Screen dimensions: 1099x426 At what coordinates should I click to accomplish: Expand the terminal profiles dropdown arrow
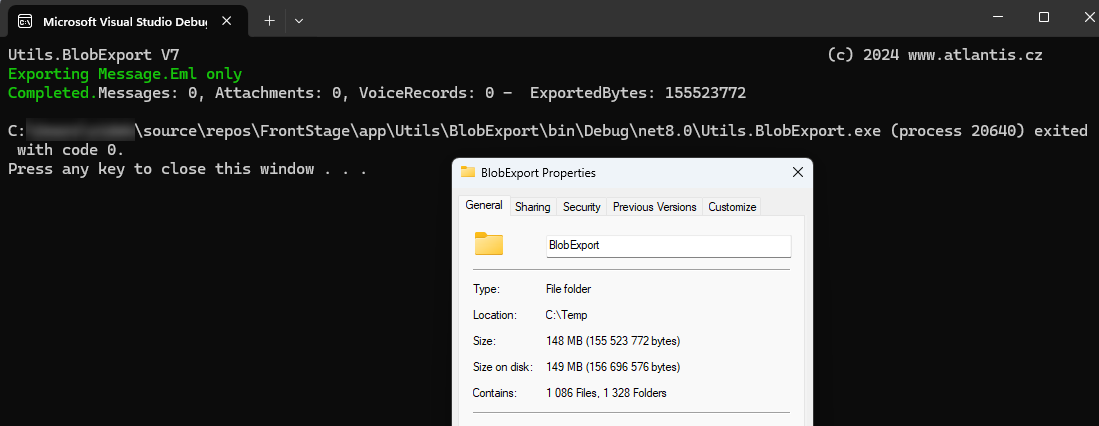pos(299,21)
